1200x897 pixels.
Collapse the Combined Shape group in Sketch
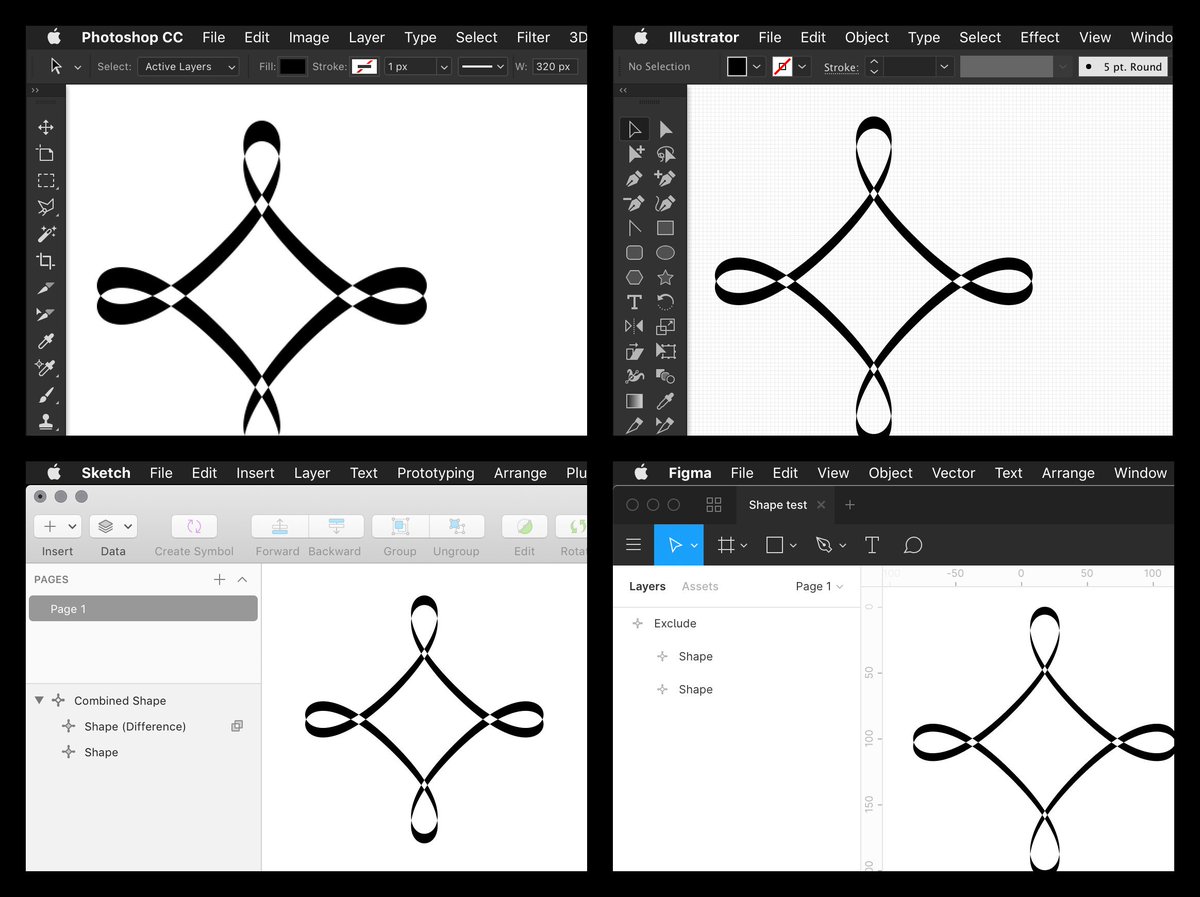click(39, 700)
